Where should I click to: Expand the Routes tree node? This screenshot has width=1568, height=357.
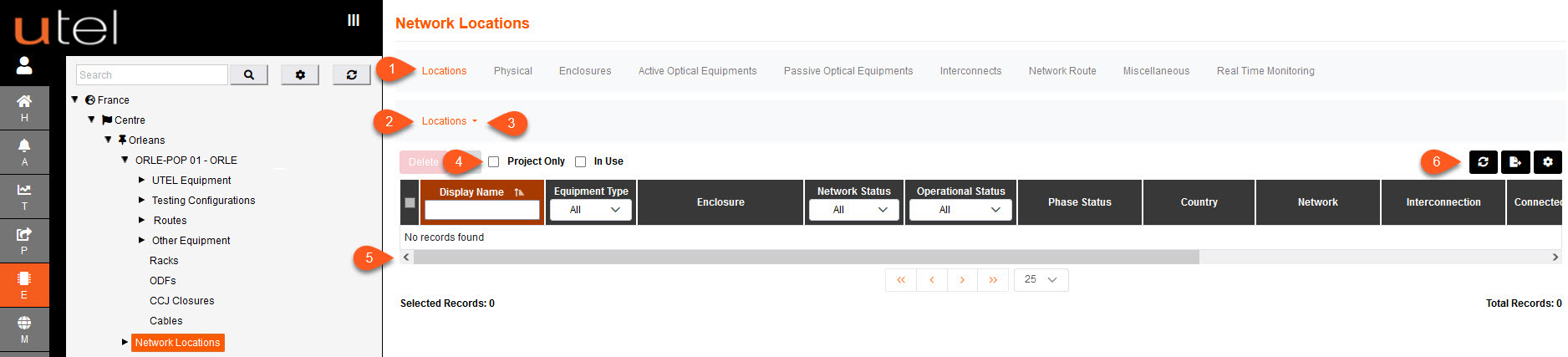141,220
